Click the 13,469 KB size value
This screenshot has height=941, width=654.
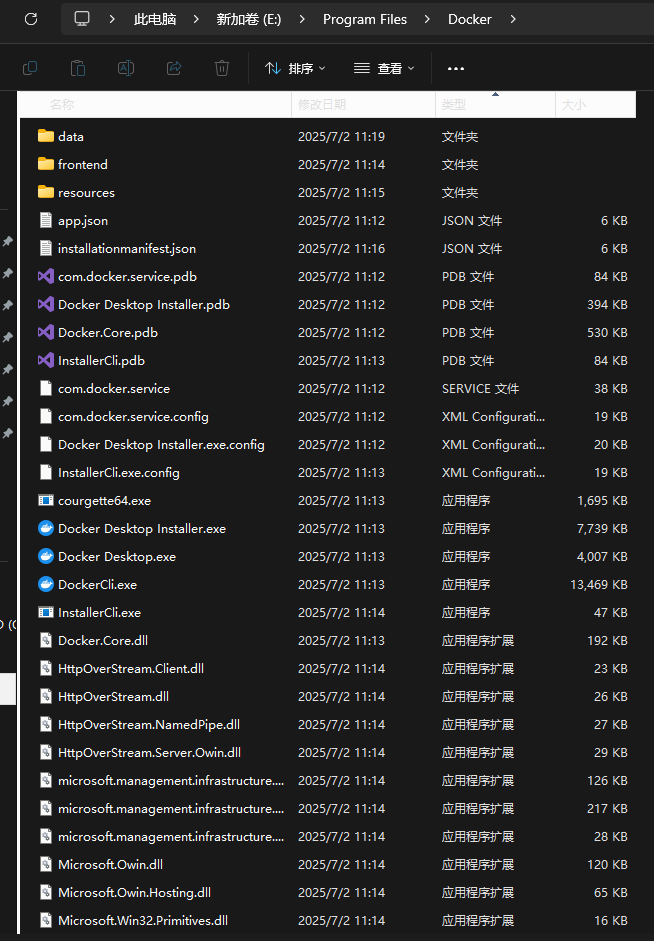tap(598, 585)
